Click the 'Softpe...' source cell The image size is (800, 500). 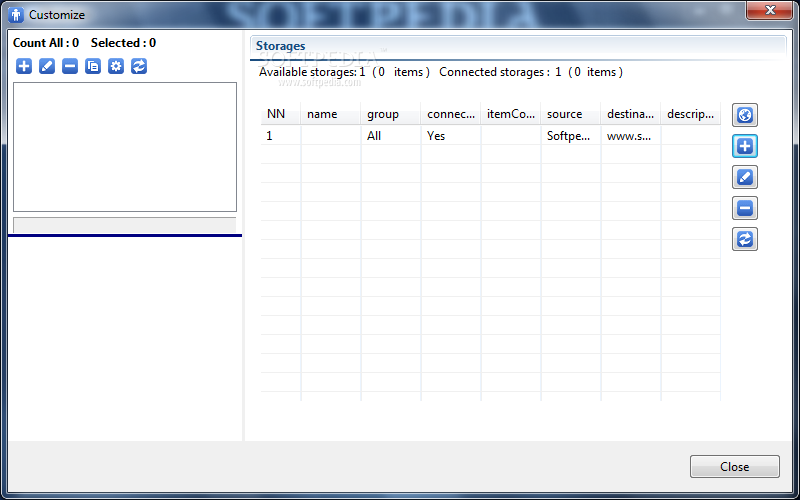(x=571, y=136)
